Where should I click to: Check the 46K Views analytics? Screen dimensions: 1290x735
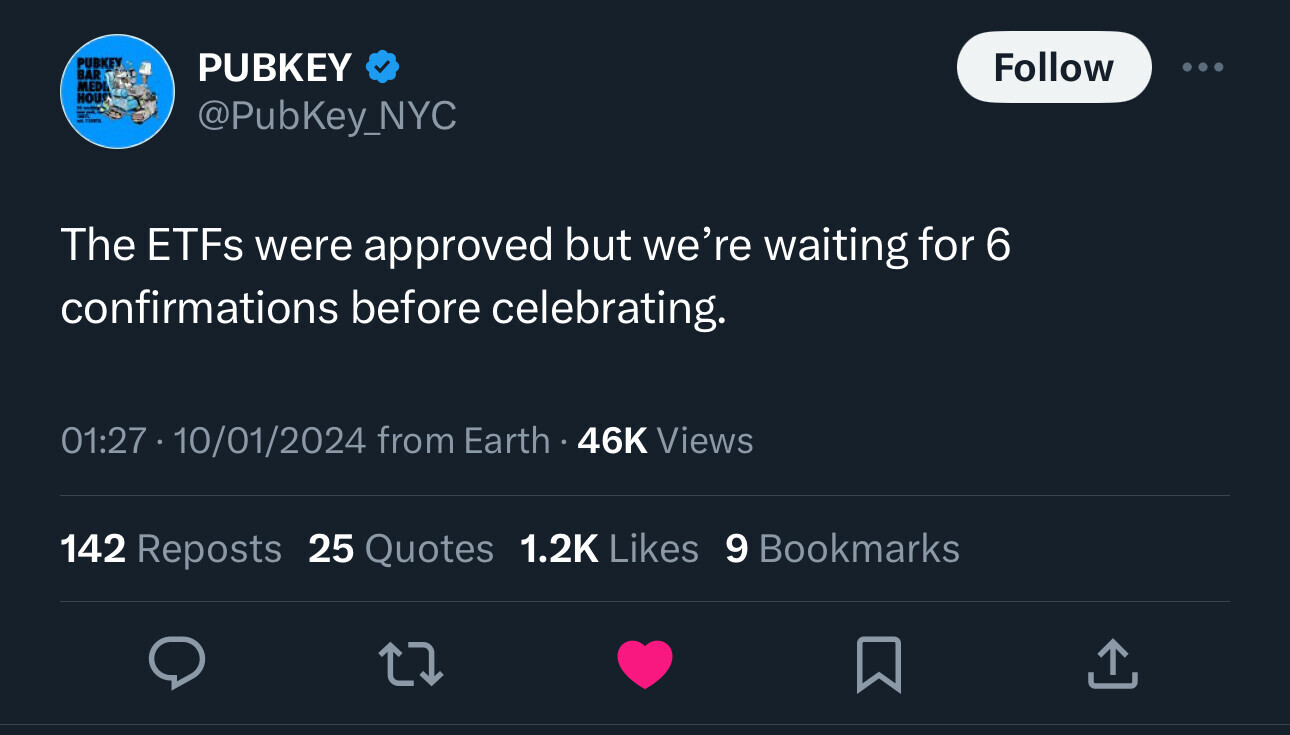click(665, 440)
